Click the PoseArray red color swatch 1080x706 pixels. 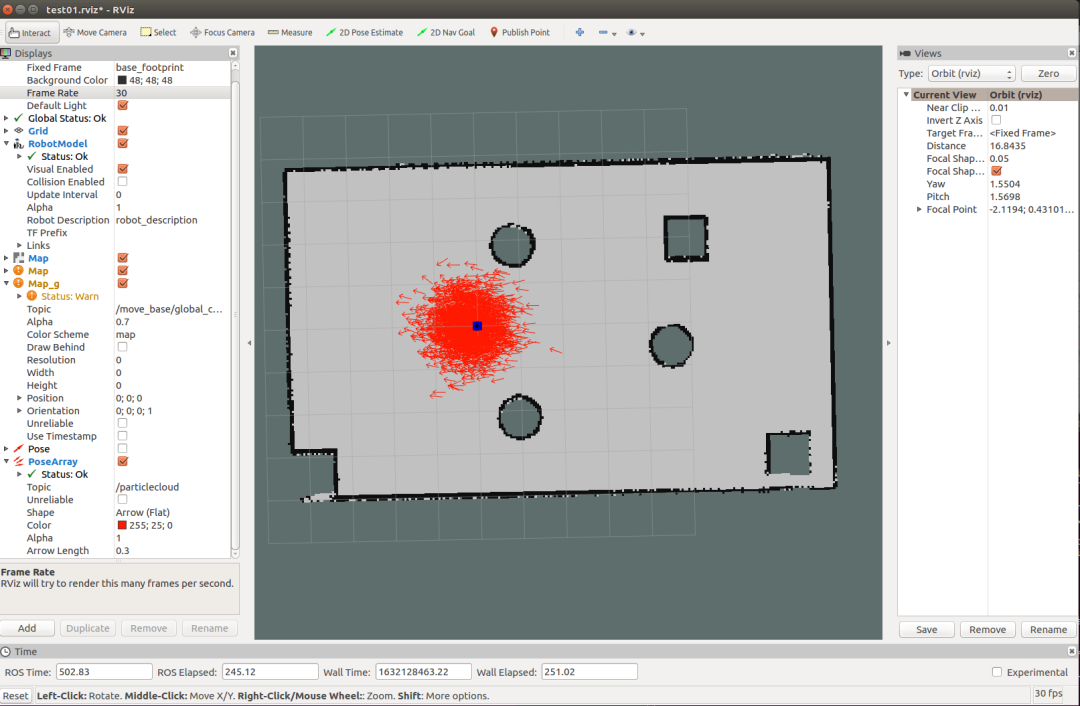coord(122,526)
